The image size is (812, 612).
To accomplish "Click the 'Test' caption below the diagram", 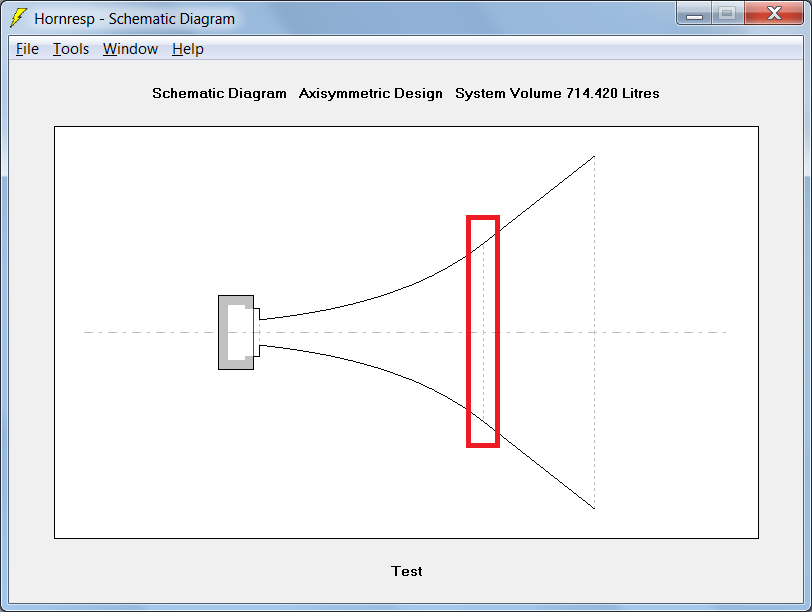I will [407, 571].
